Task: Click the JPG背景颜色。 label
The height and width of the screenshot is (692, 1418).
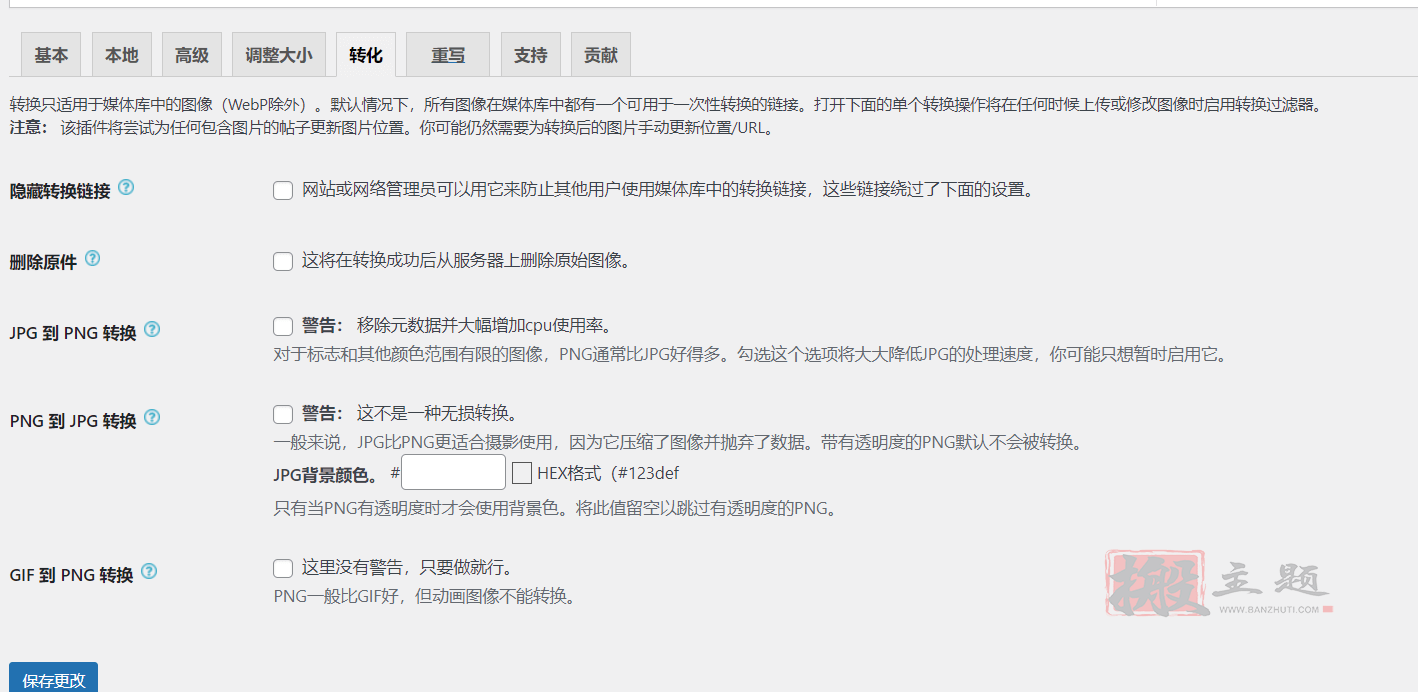Action: click(x=325, y=474)
